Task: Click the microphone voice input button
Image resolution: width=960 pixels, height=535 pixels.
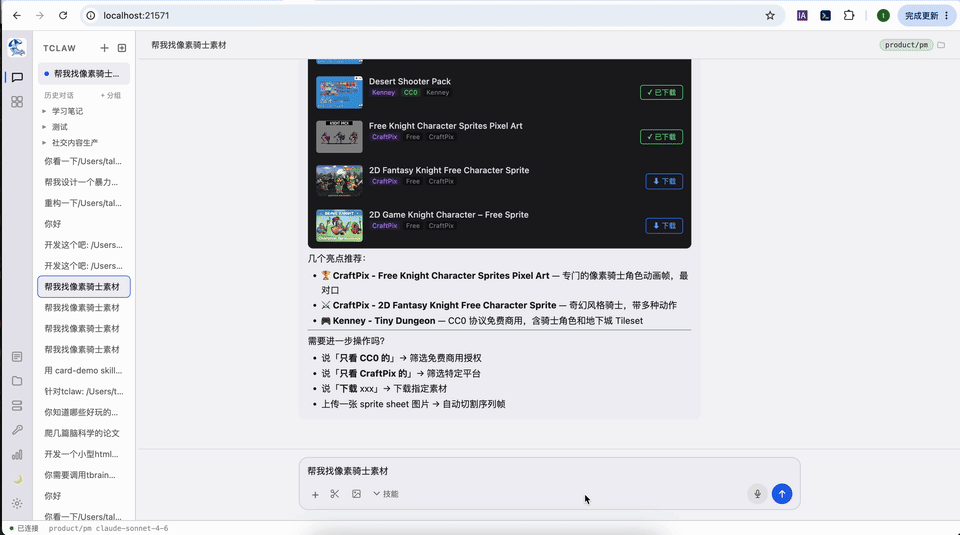Action: [x=757, y=494]
